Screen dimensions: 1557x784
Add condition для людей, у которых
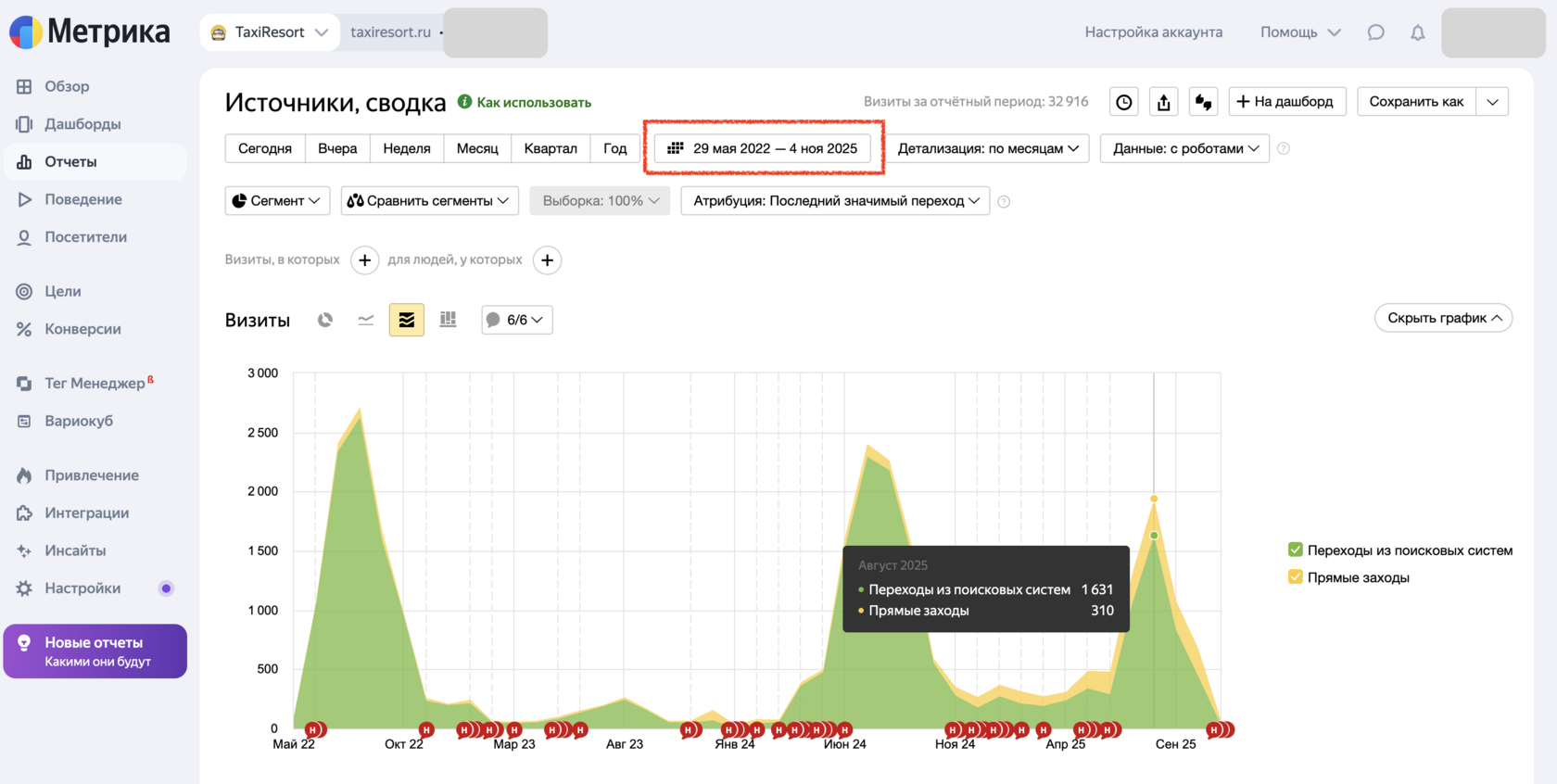[548, 260]
